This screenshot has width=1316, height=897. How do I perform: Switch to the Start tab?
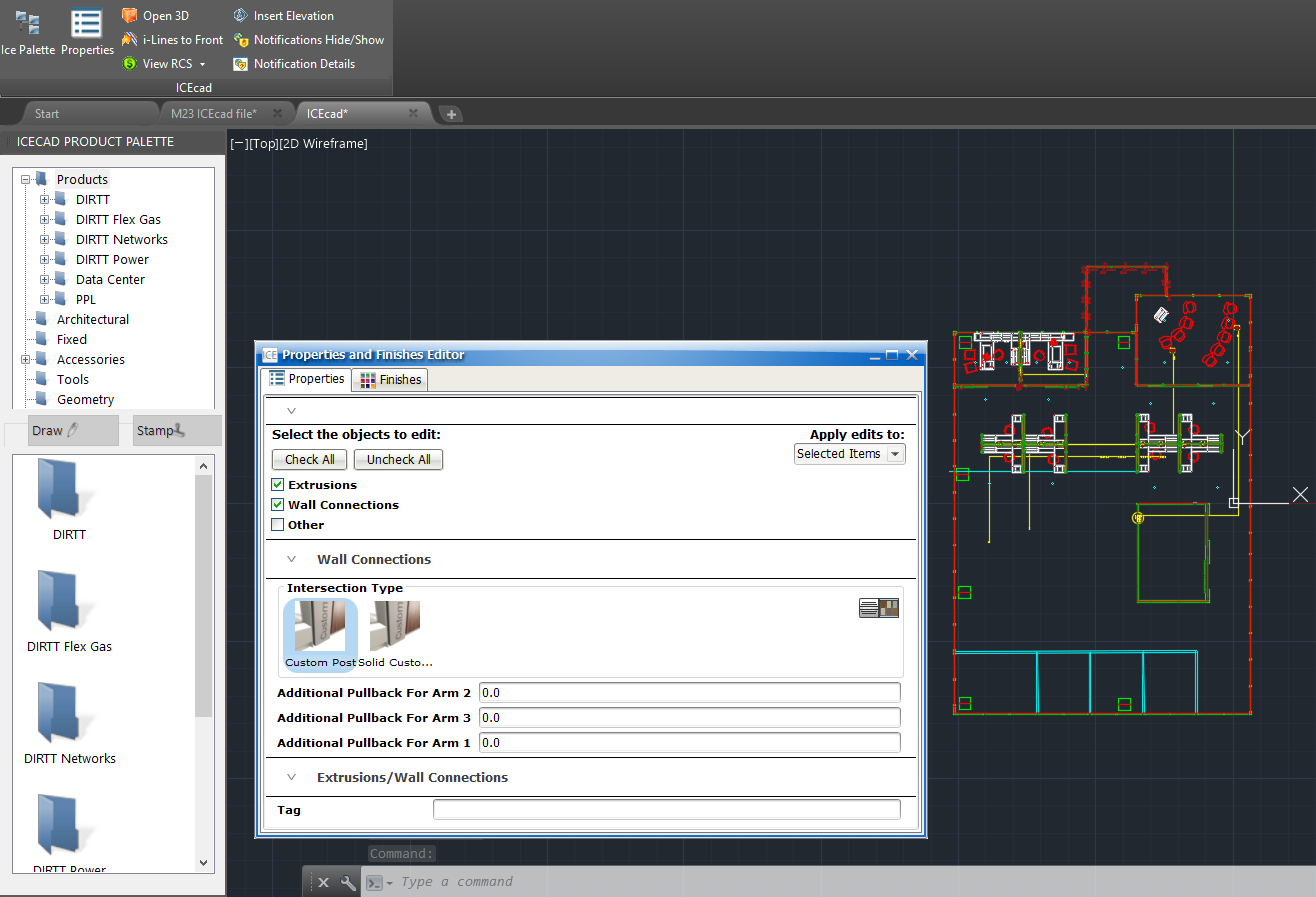47,114
